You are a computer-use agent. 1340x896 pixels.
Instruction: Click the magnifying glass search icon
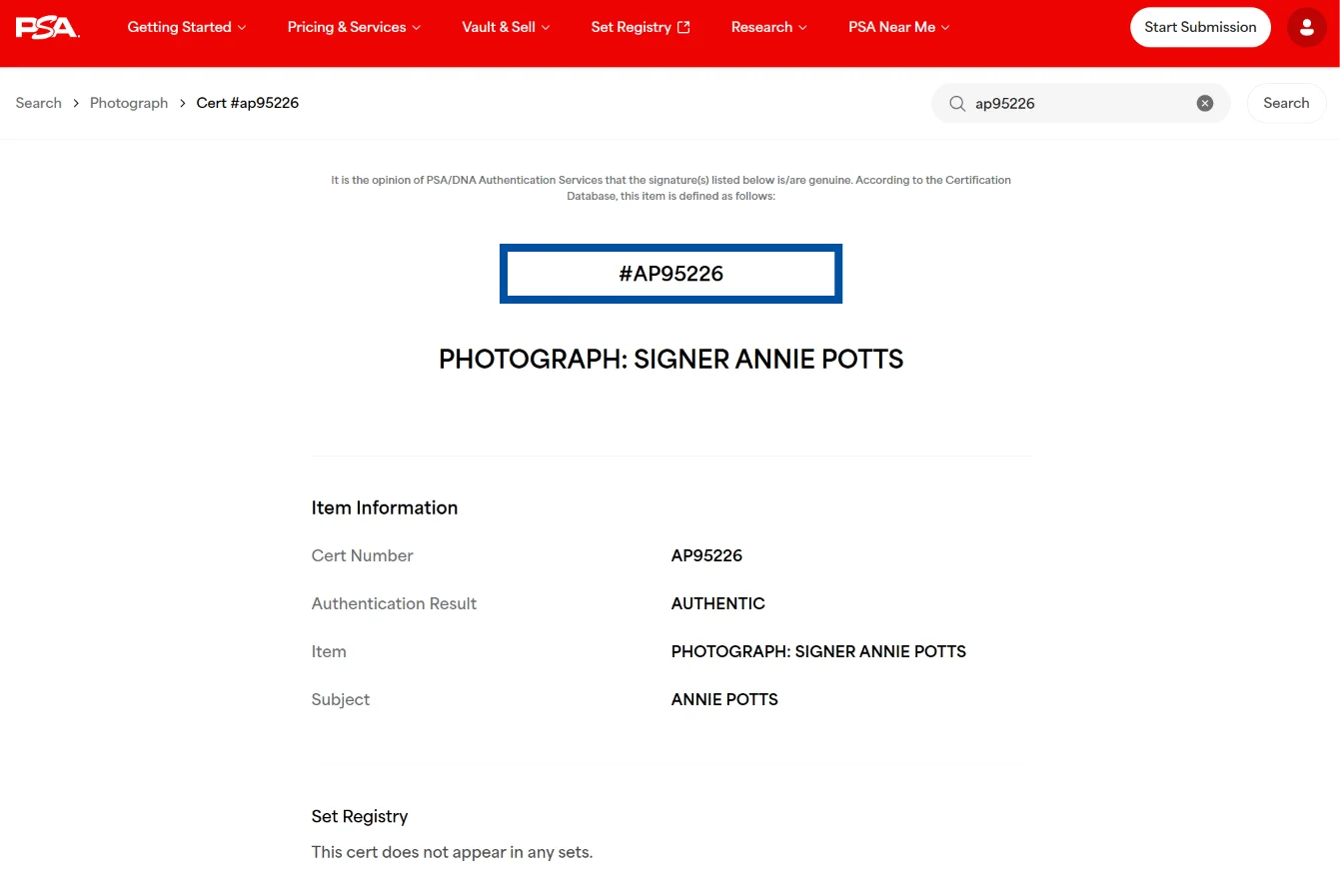pos(957,103)
